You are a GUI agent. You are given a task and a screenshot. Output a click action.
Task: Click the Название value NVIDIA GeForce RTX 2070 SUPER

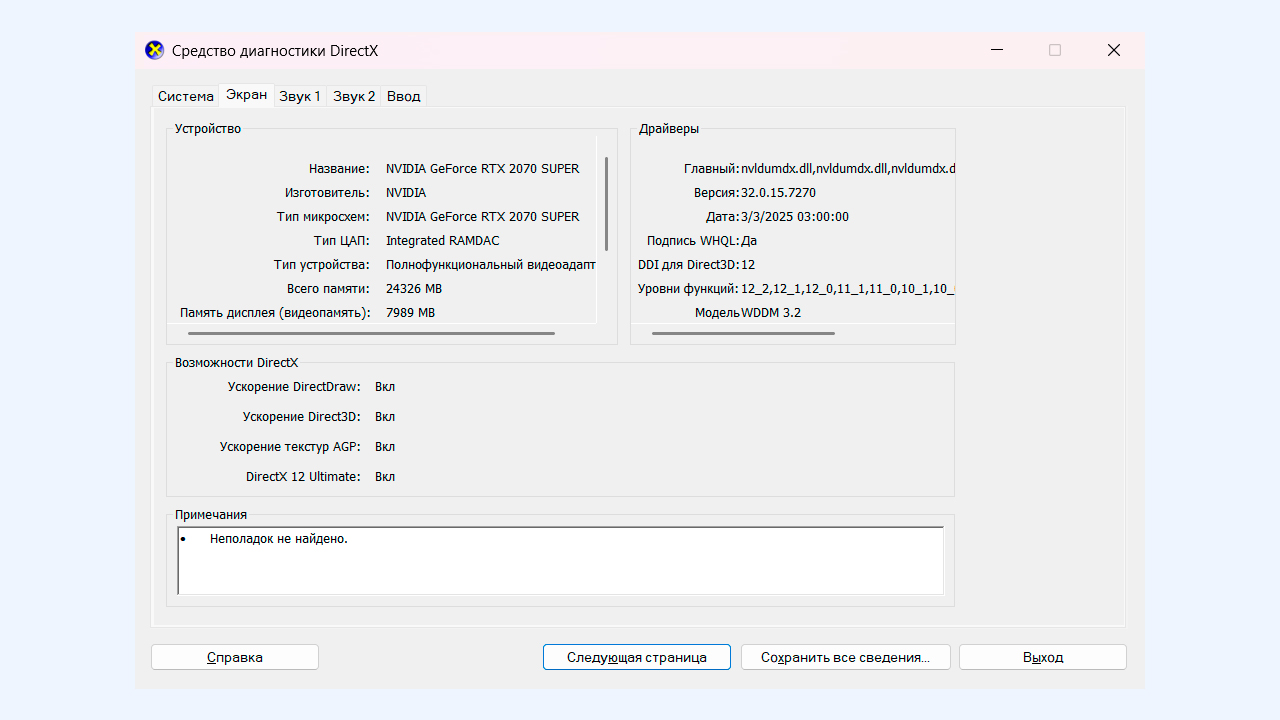[x=483, y=169]
